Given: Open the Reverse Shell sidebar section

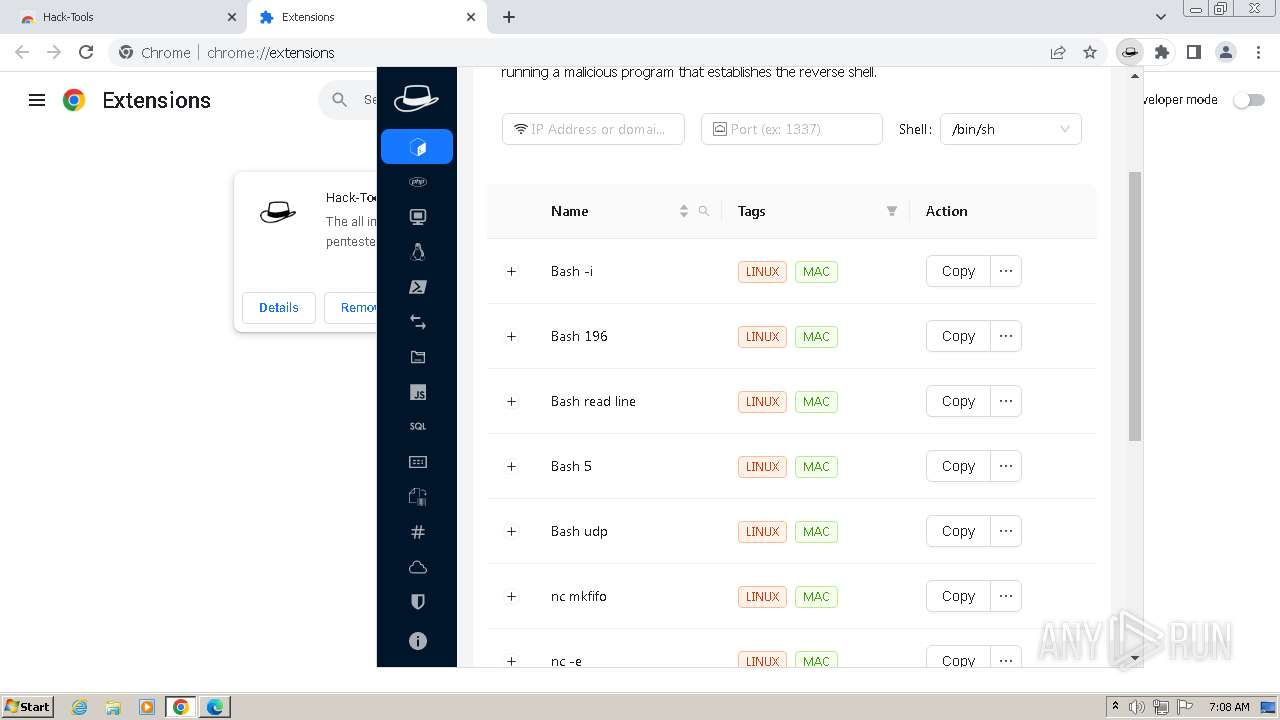Looking at the screenshot, I should pyautogui.click(x=417, y=147).
